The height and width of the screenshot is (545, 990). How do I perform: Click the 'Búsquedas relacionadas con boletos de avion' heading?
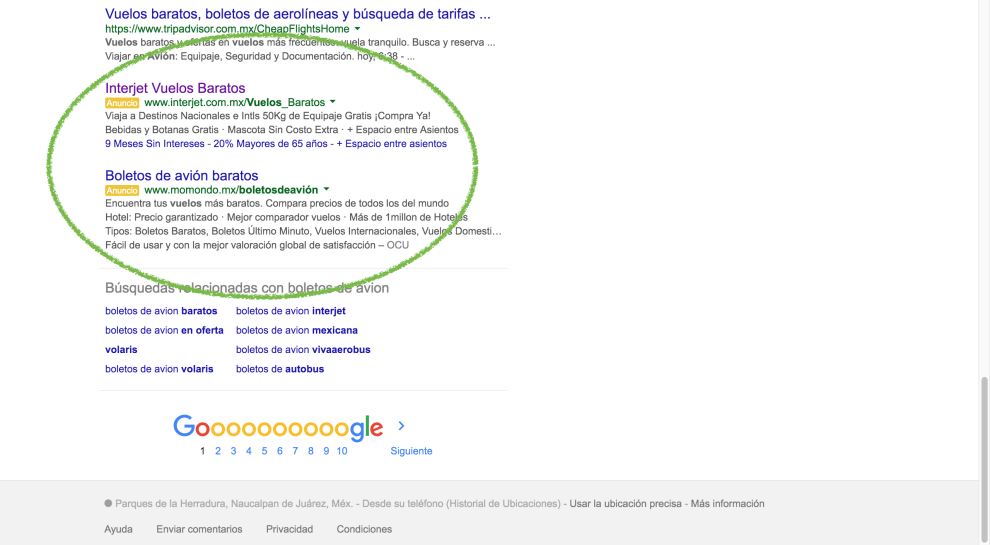pos(247,288)
